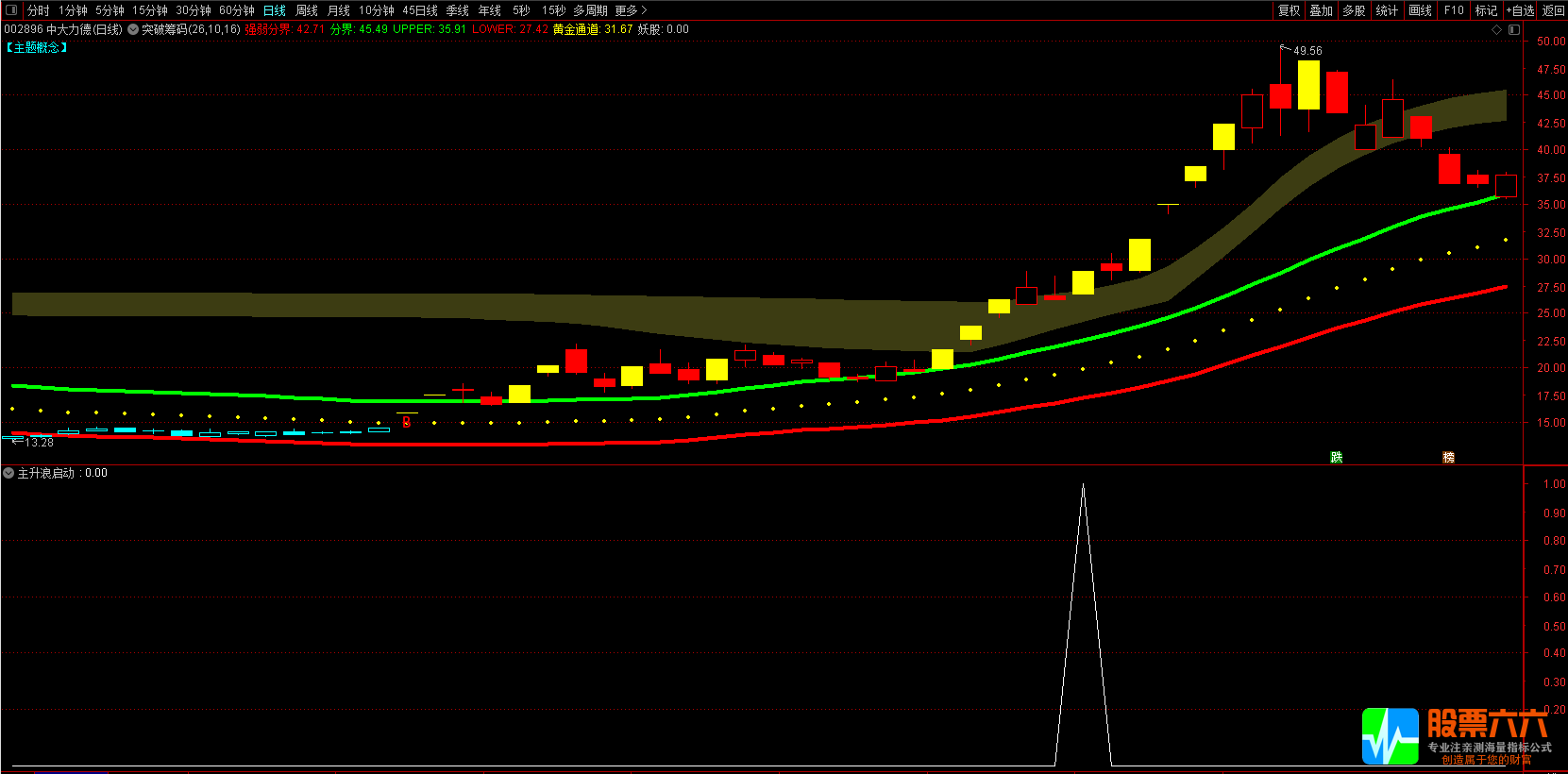This screenshot has width=1568, height=774.
Task: Switch to 季线 quarterly chart
Action: (x=458, y=10)
